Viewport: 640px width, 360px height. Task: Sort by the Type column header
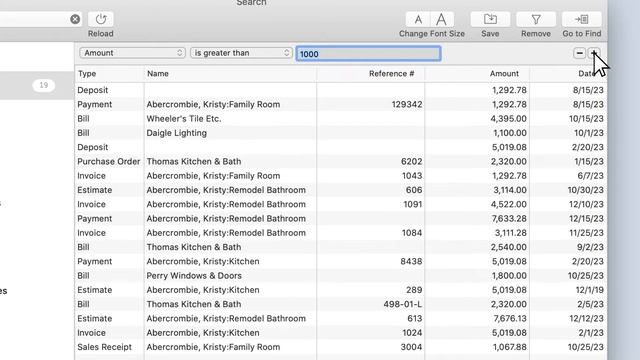pos(109,73)
